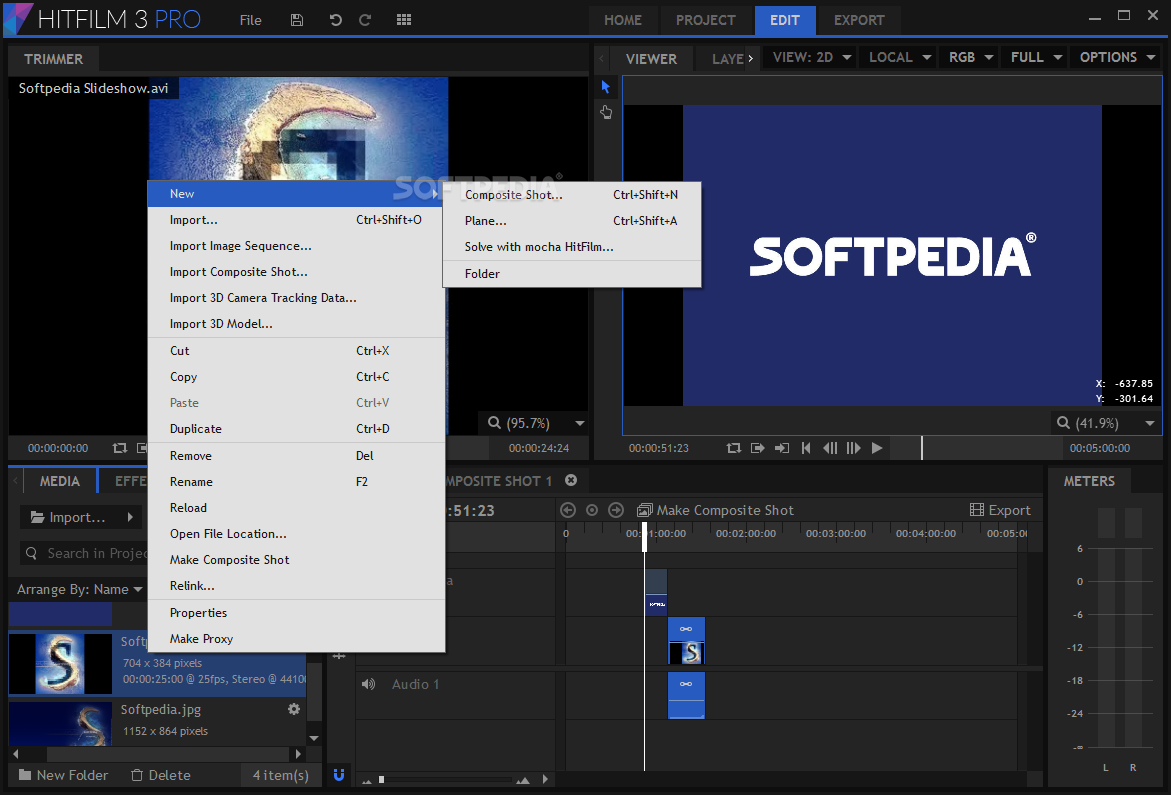The width and height of the screenshot is (1171, 795).
Task: Select the arrow Select tool in Viewer
Action: point(606,87)
